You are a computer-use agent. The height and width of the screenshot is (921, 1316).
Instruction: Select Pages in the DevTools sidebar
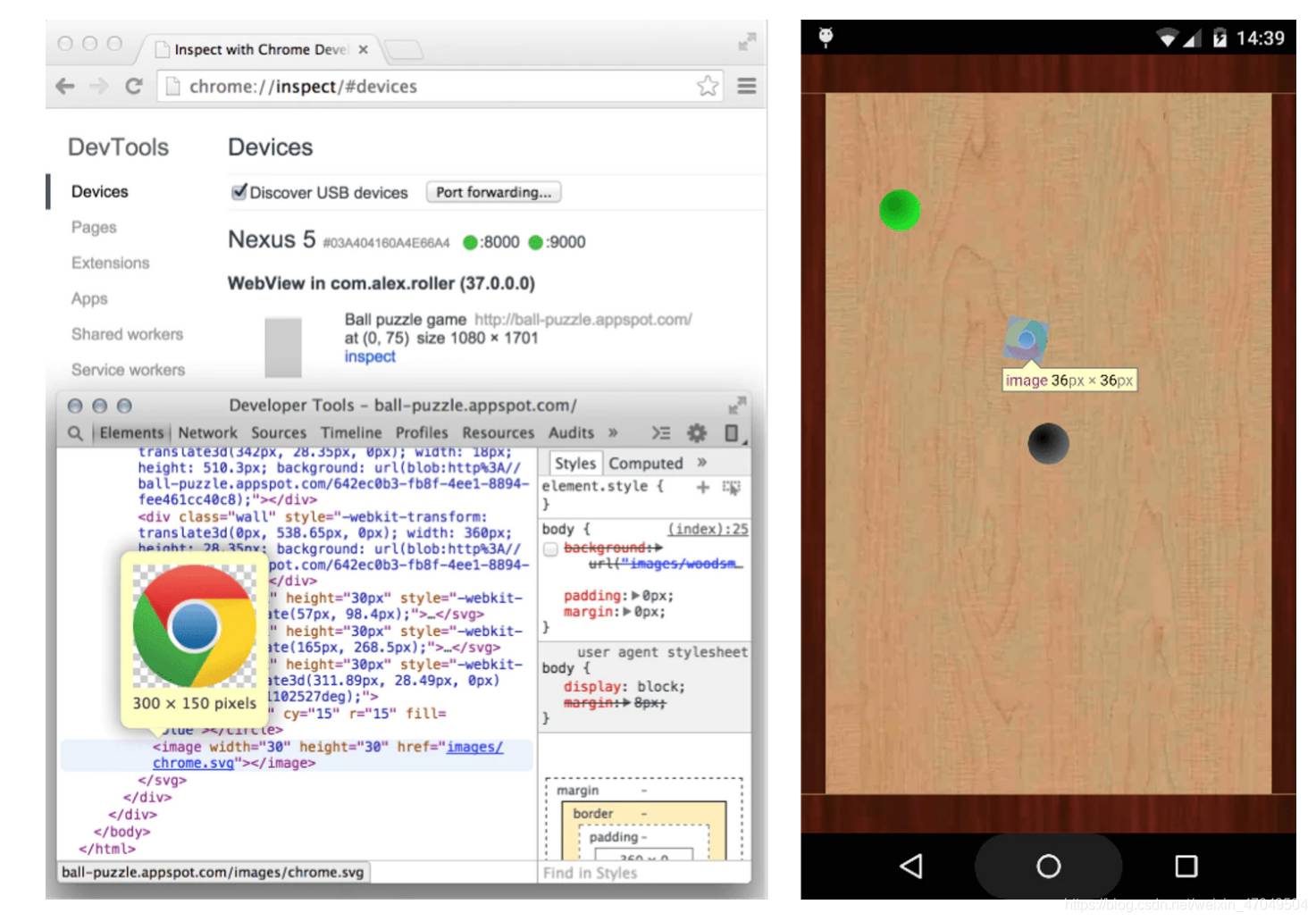pos(94,228)
